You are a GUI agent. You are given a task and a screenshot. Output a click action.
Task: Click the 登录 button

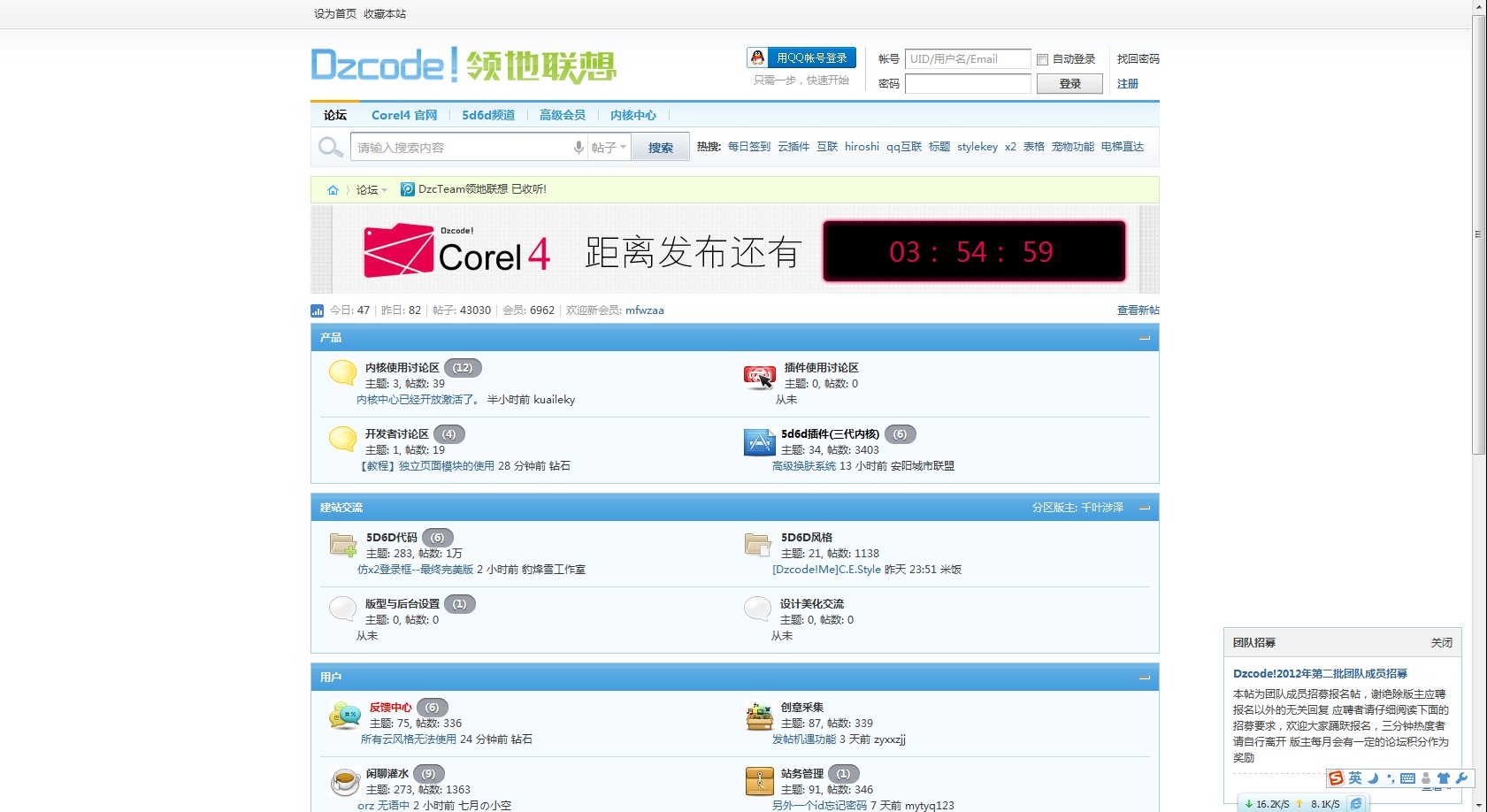(1070, 83)
